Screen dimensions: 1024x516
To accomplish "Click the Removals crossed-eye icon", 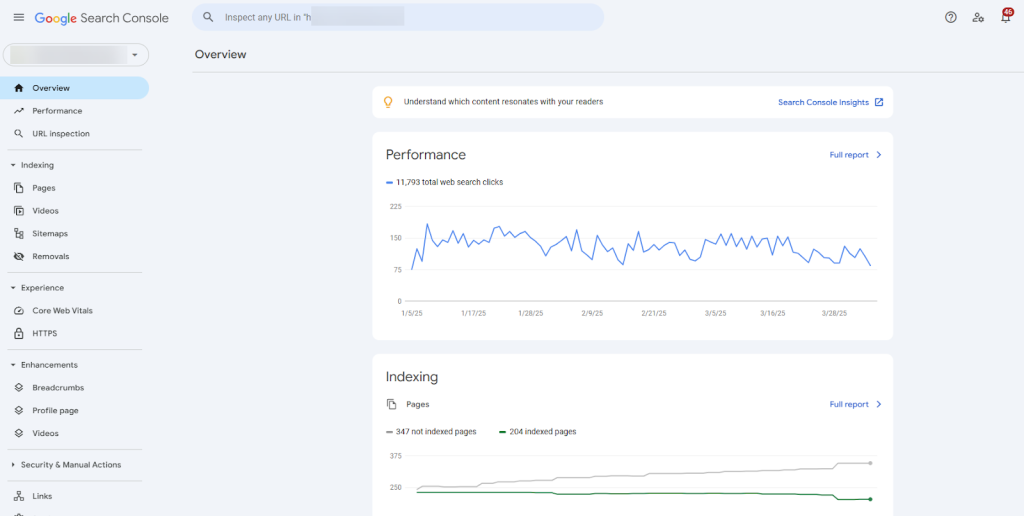I will point(19,257).
